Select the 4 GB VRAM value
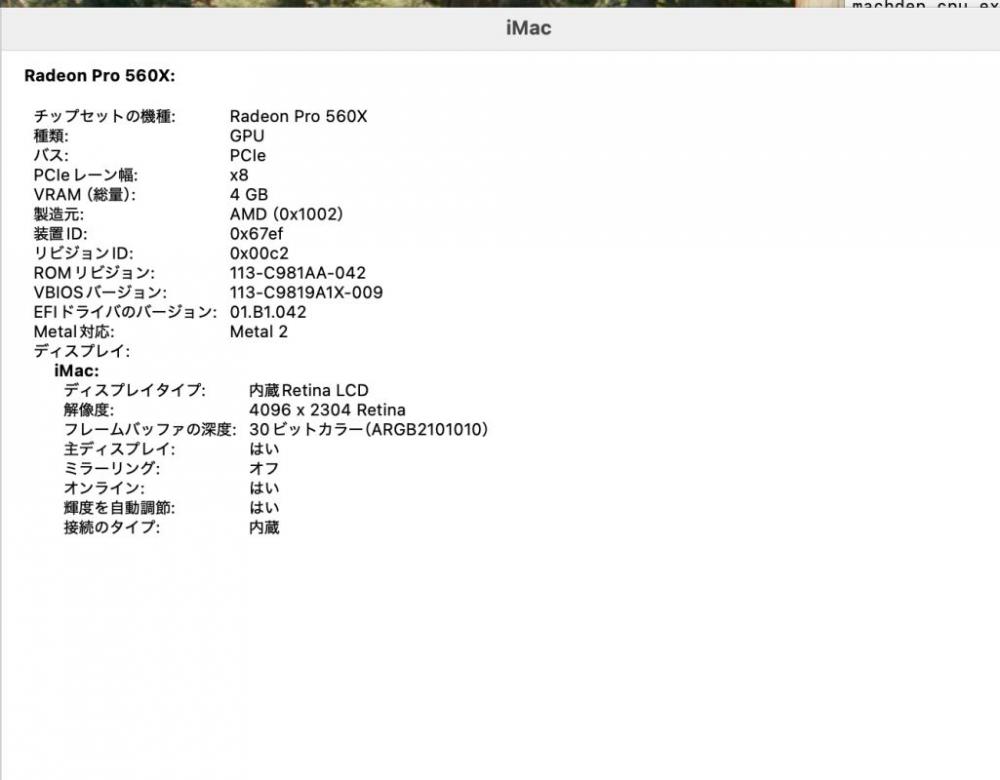The image size is (1000, 780). point(249,195)
